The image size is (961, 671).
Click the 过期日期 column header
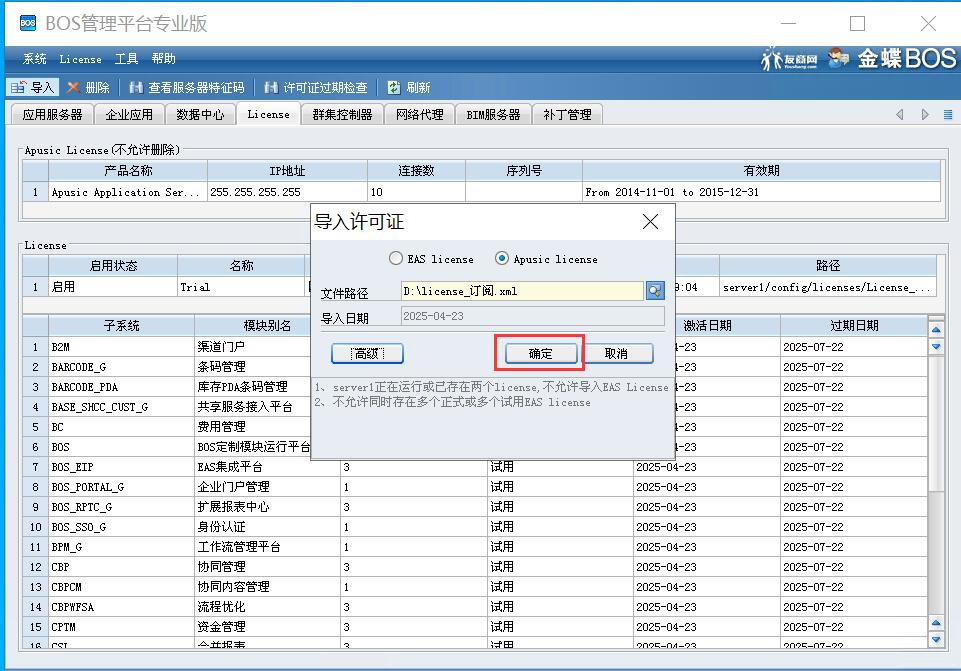tap(854, 326)
